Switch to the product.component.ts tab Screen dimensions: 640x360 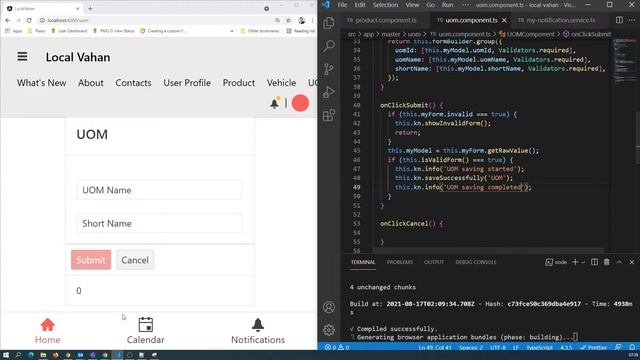pos(386,20)
